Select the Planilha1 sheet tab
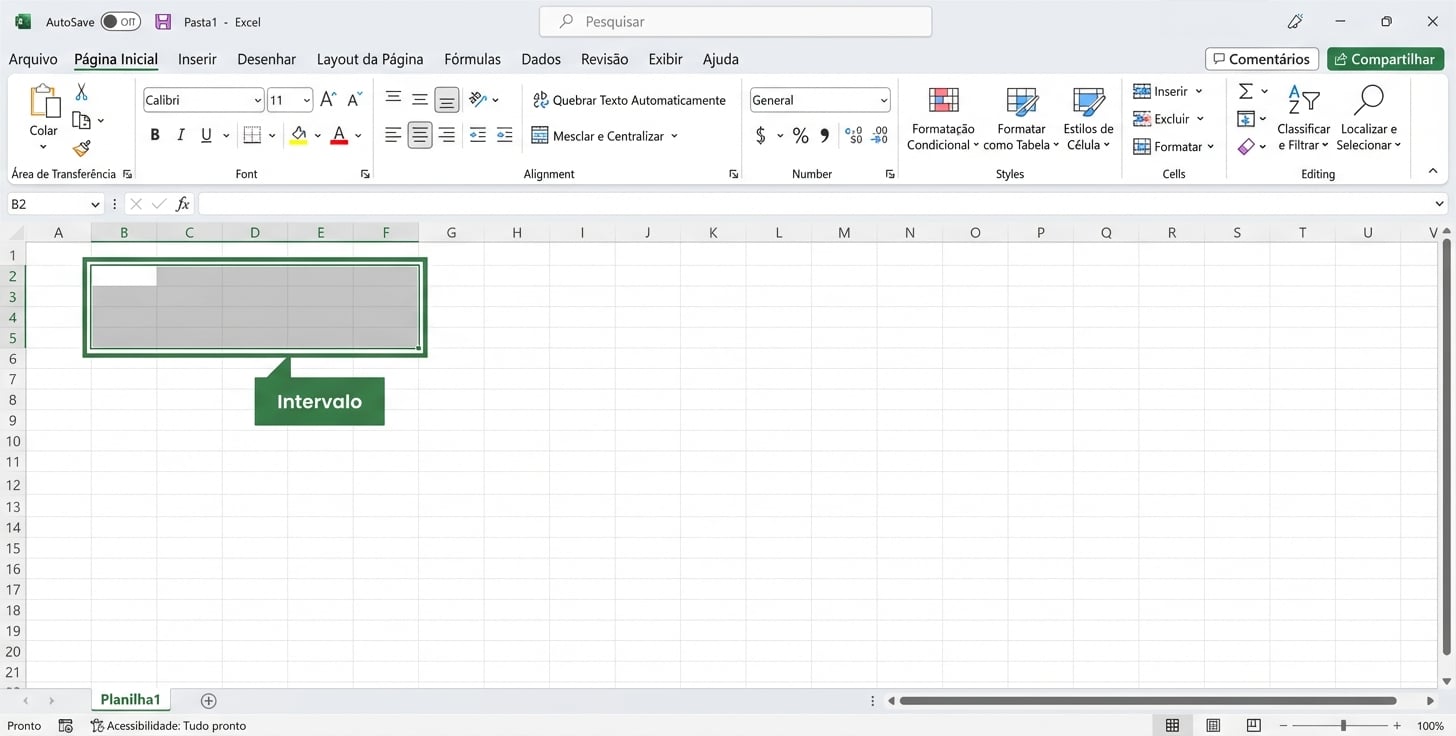Image resolution: width=1456 pixels, height=736 pixels. pos(130,699)
